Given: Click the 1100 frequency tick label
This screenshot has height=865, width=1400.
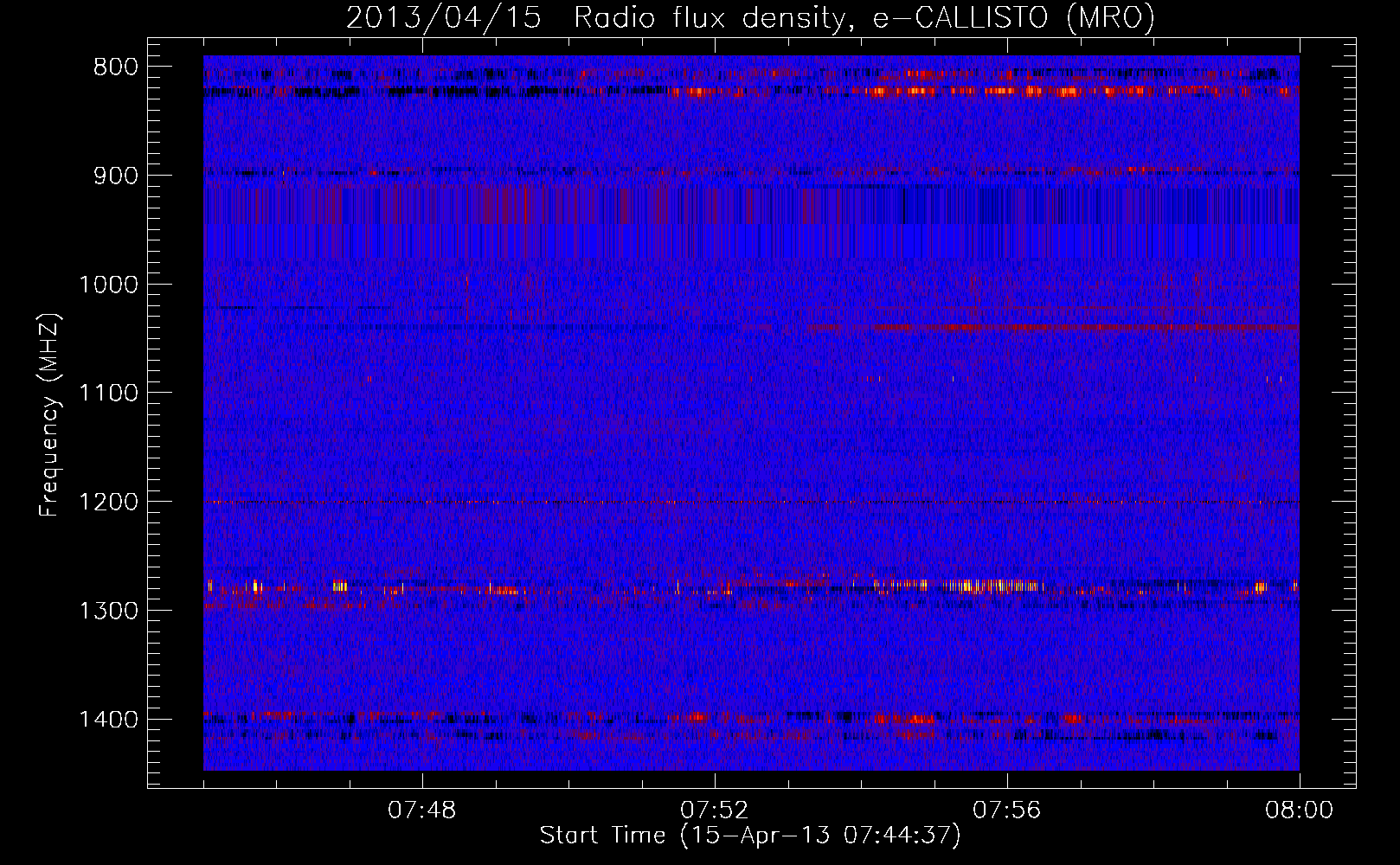Looking at the screenshot, I should point(108,394).
